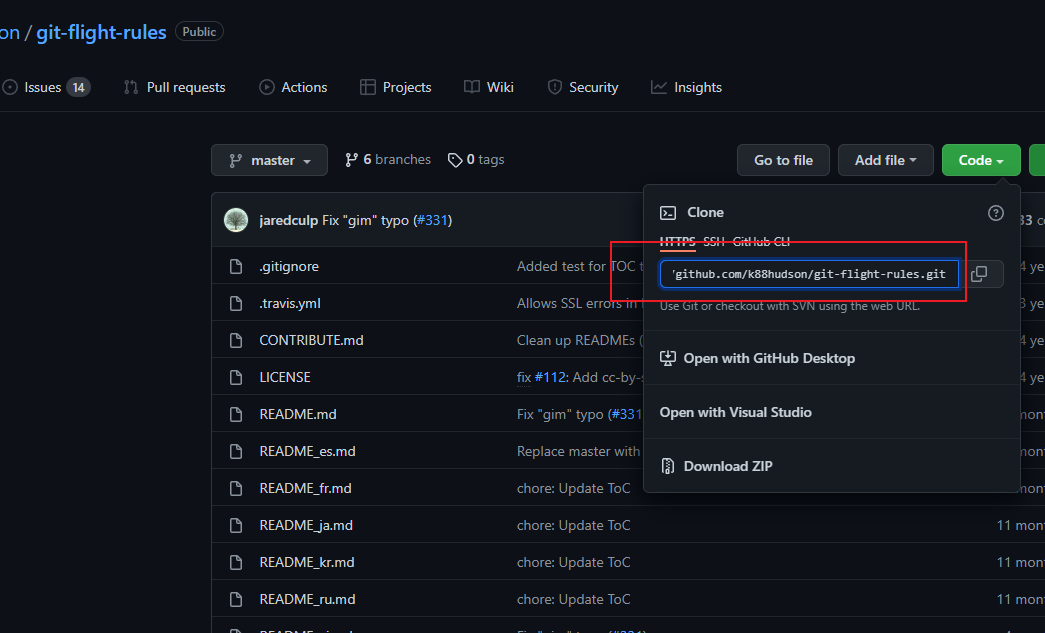Click the file icon next to README_ja.md
The image size is (1045, 633).
(x=236, y=525)
